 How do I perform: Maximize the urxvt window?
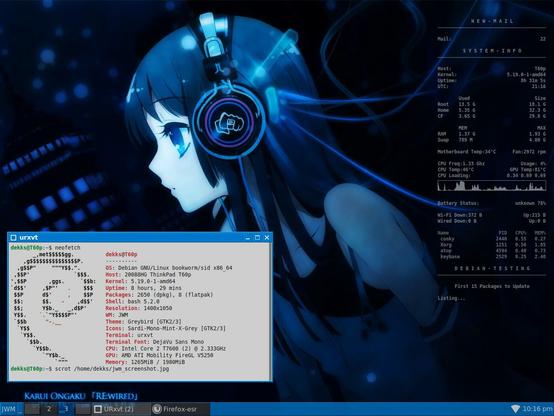point(257,238)
